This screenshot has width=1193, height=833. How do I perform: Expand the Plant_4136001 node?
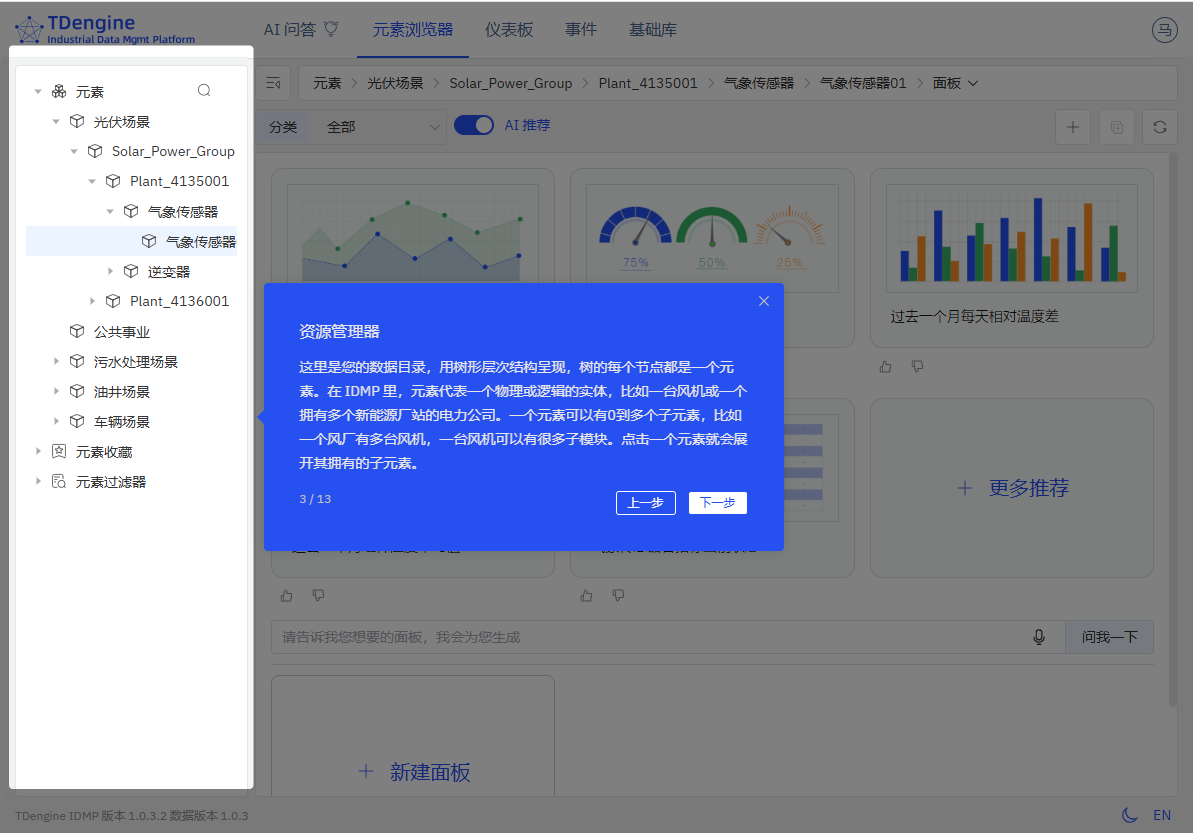tap(92, 301)
